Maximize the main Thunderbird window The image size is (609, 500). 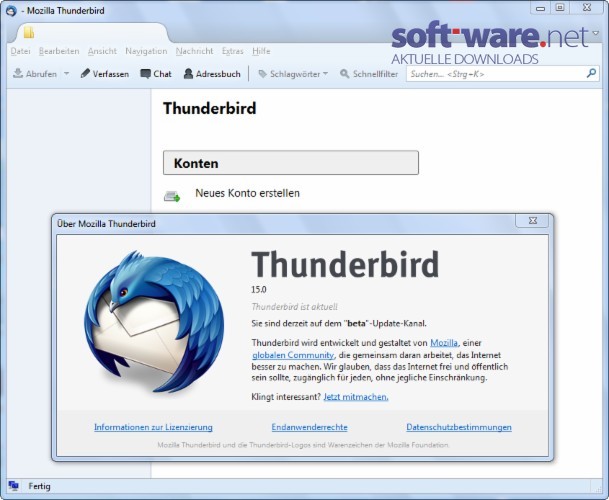(560, 7)
